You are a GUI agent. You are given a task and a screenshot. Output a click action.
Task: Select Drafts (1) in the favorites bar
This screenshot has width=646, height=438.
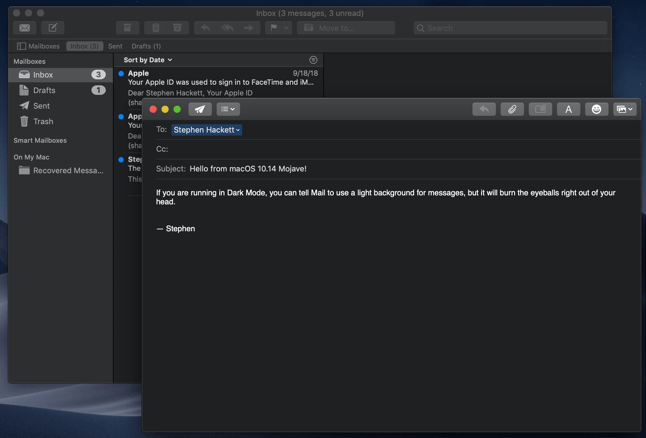tap(146, 46)
